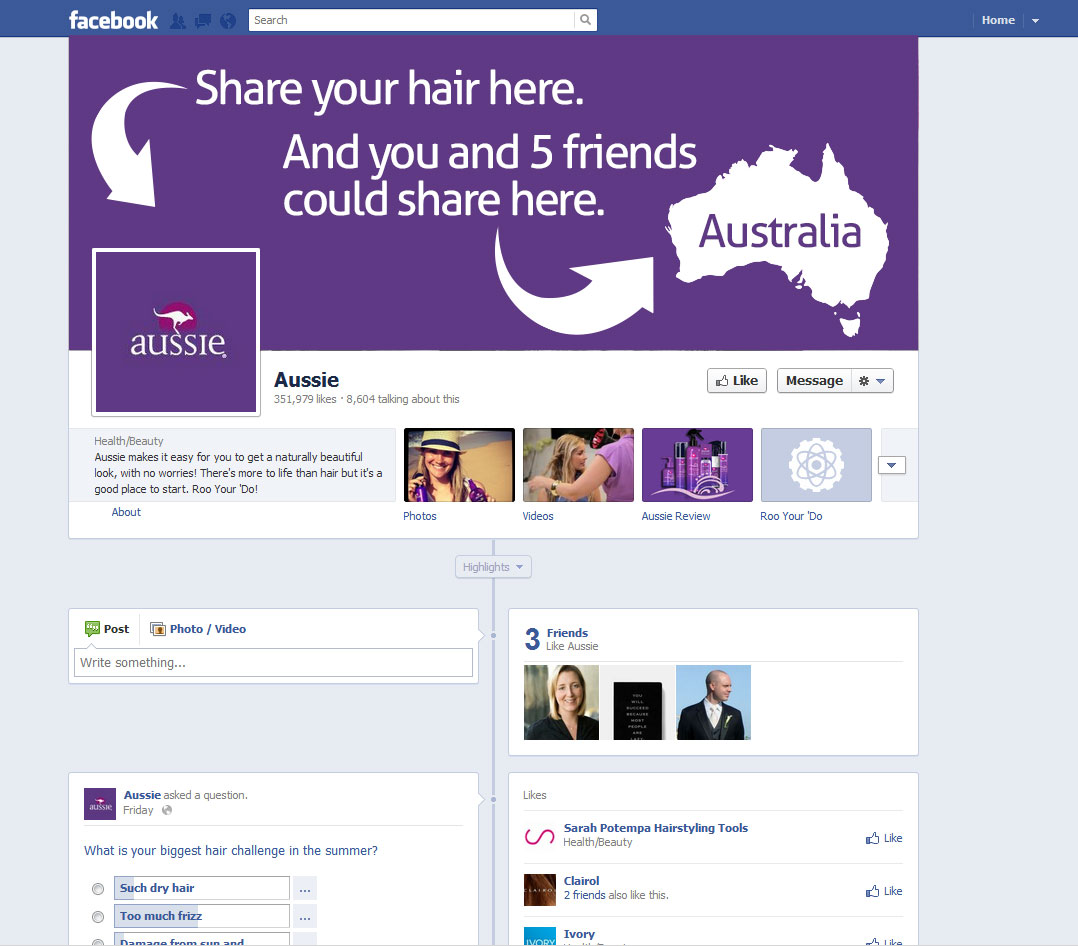Click the Roo Your 'Do app thumbnail

(816, 465)
